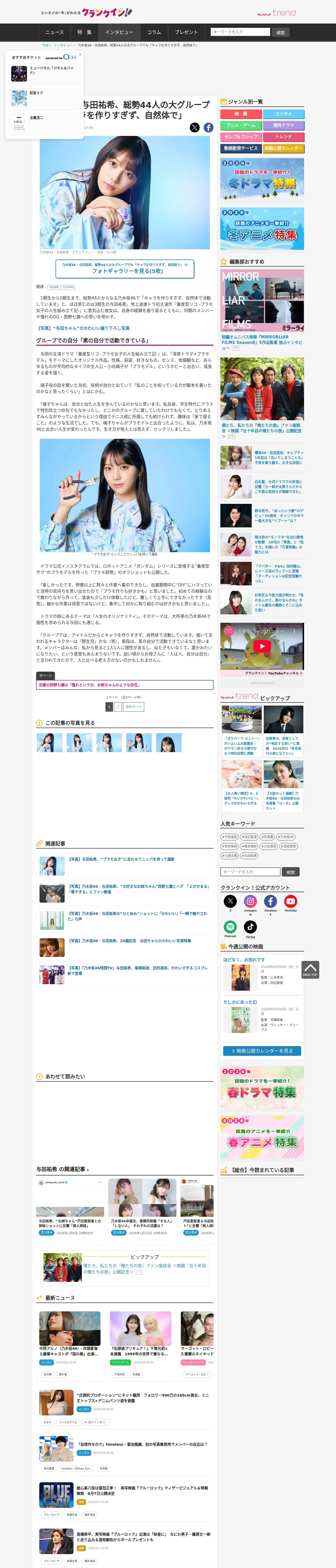Image resolution: width=336 pixels, height=1568 pixels.
Task: Open the Podcast Spotify icon
Action: tap(230, 926)
